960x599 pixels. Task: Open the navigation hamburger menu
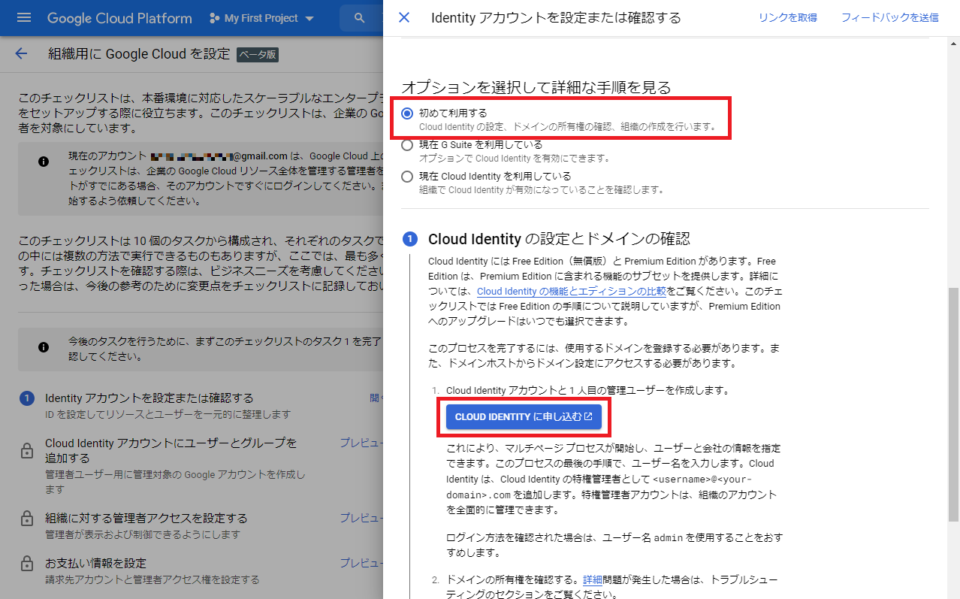coord(24,17)
